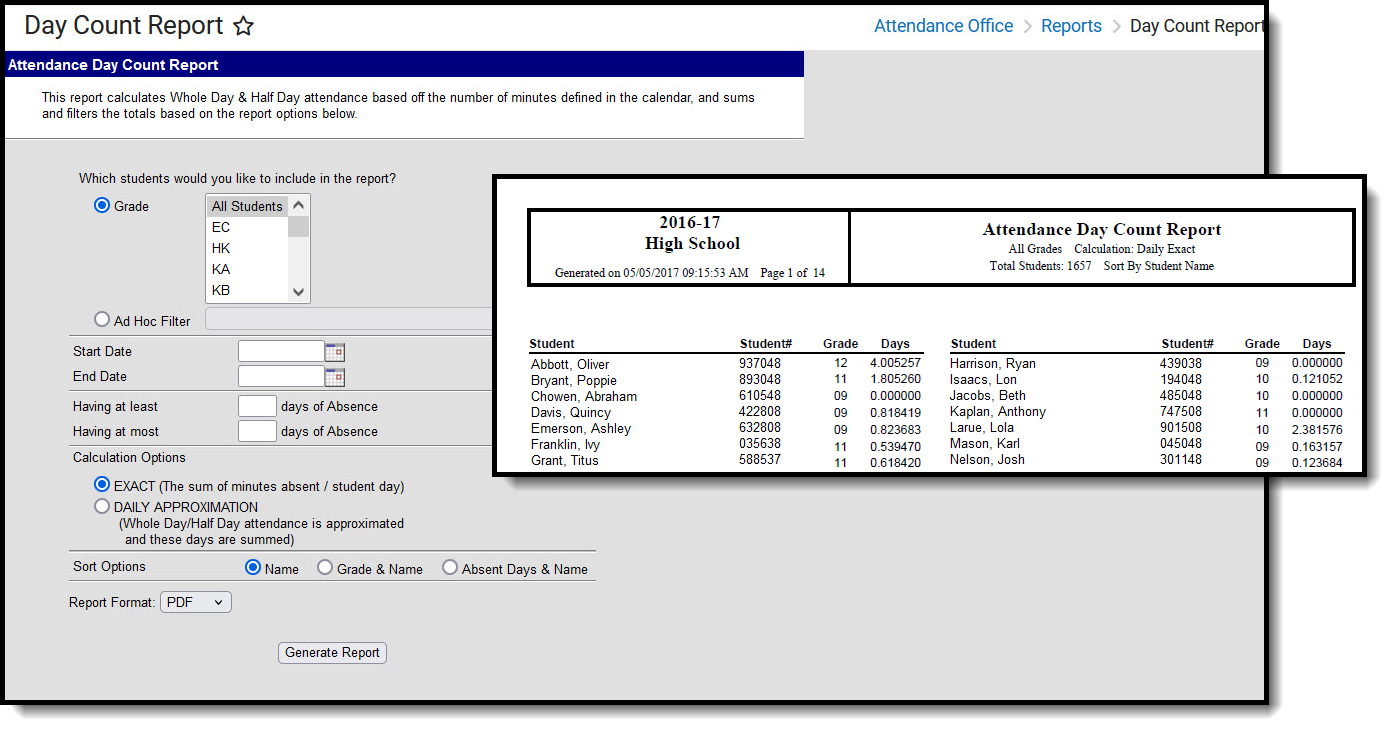The image size is (1392, 730).
Task: Click student name Chowen, Abraham in report
Action: pos(584,397)
